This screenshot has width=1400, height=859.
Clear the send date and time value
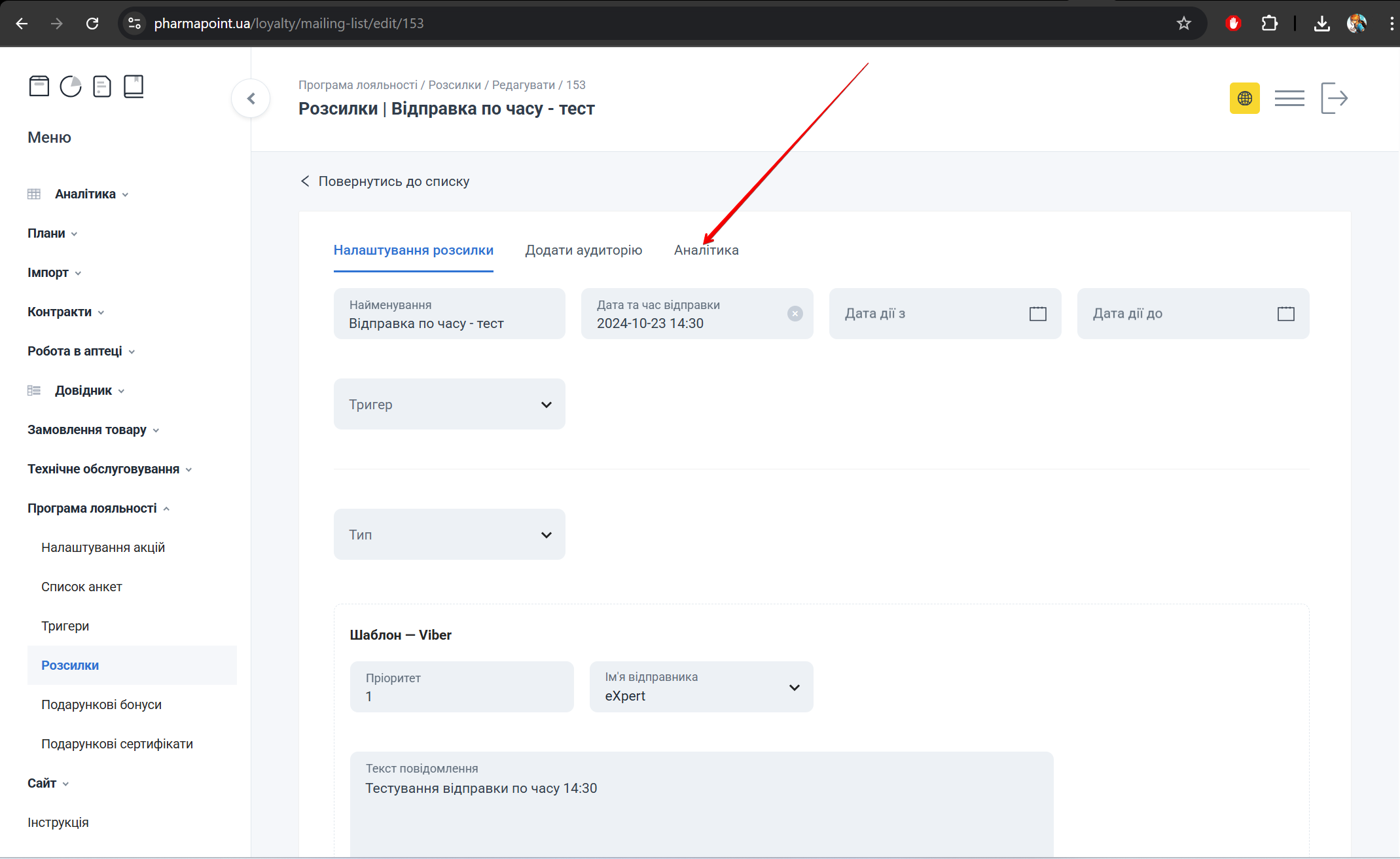795,314
